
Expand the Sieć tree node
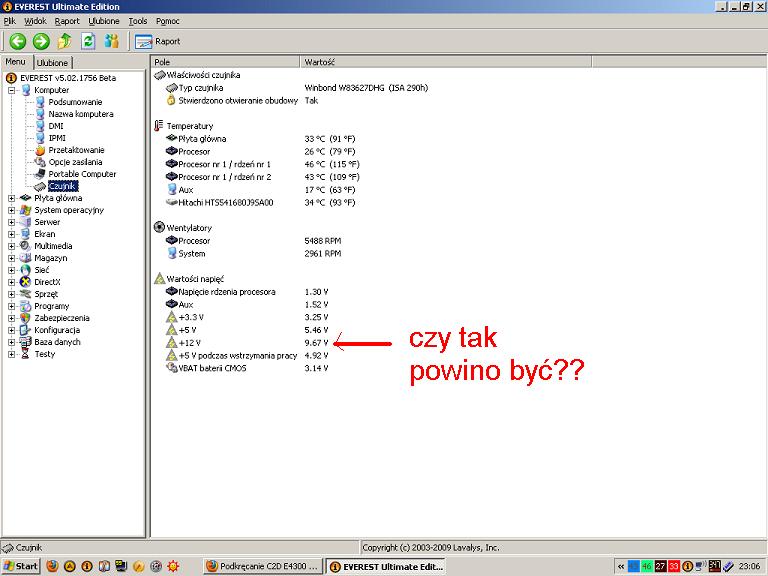pyautogui.click(x=12, y=270)
